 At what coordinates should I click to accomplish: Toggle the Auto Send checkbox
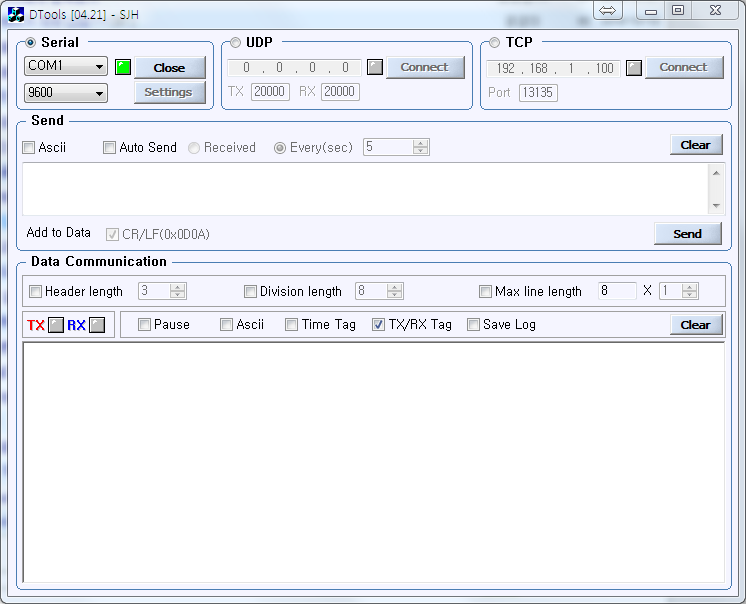tap(110, 148)
